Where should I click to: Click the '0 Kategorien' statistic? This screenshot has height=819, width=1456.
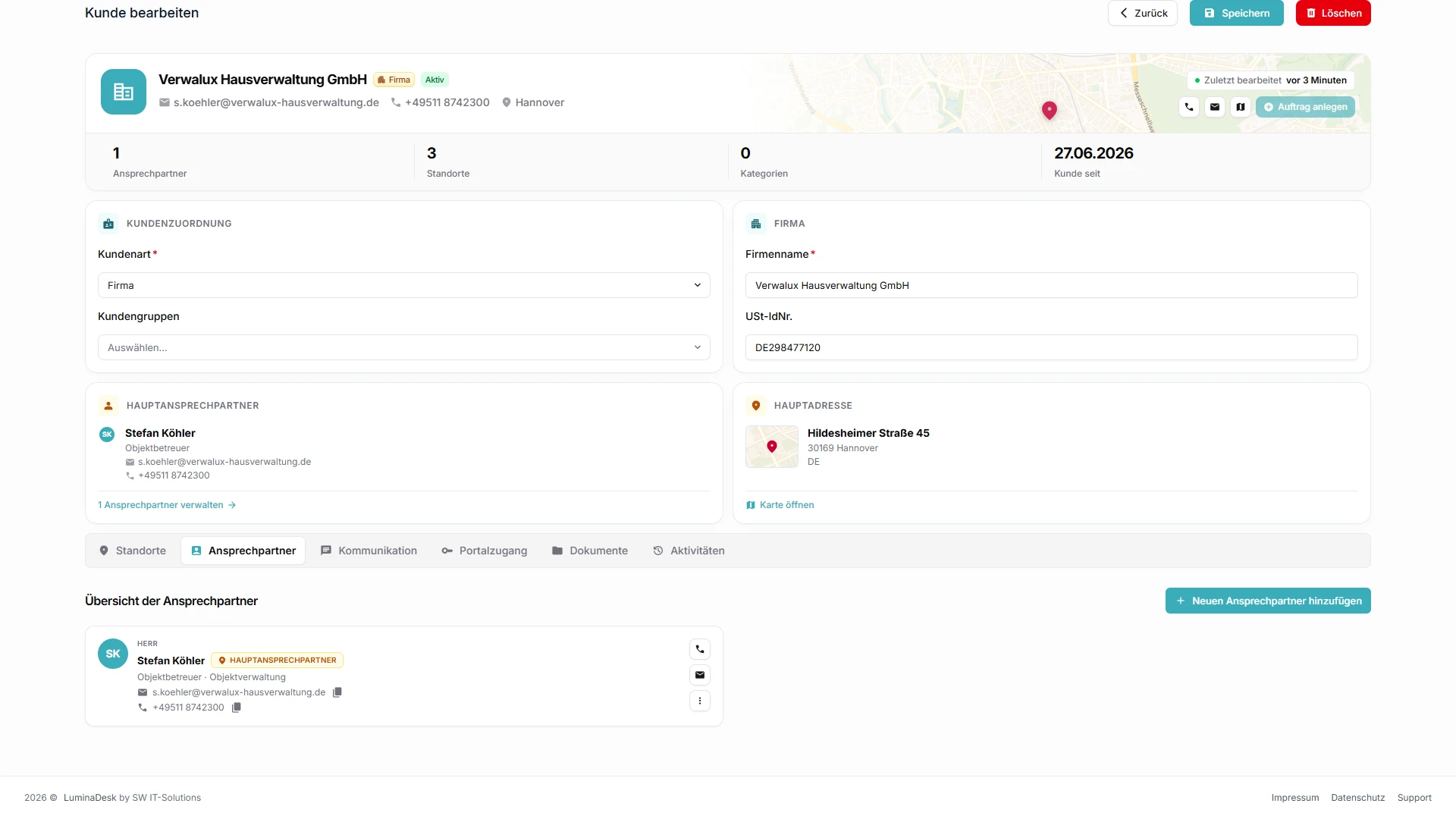[764, 162]
